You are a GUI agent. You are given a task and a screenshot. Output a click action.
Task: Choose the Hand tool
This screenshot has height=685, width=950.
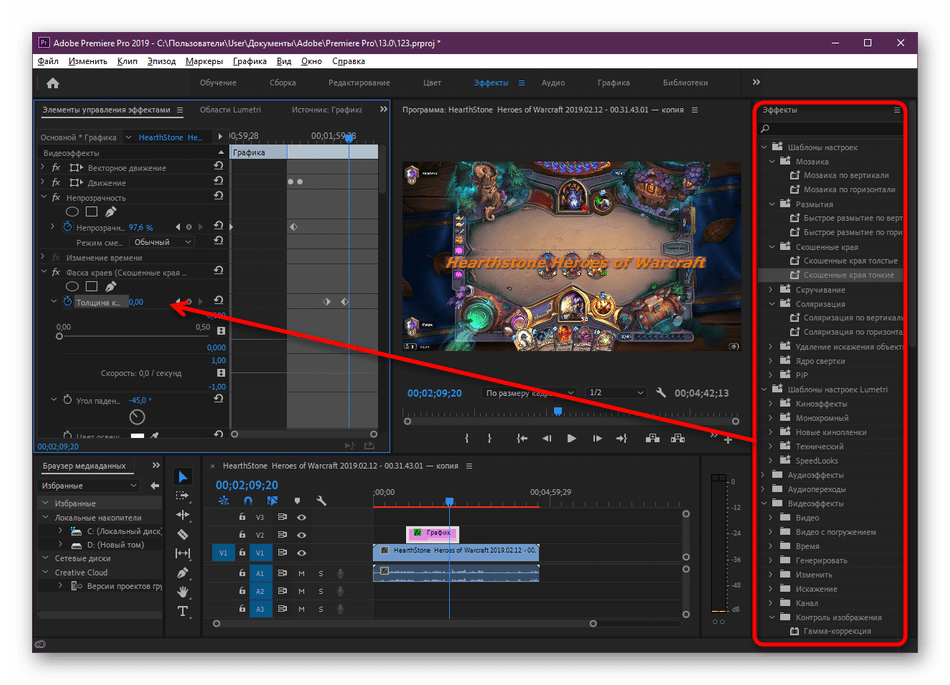183,592
